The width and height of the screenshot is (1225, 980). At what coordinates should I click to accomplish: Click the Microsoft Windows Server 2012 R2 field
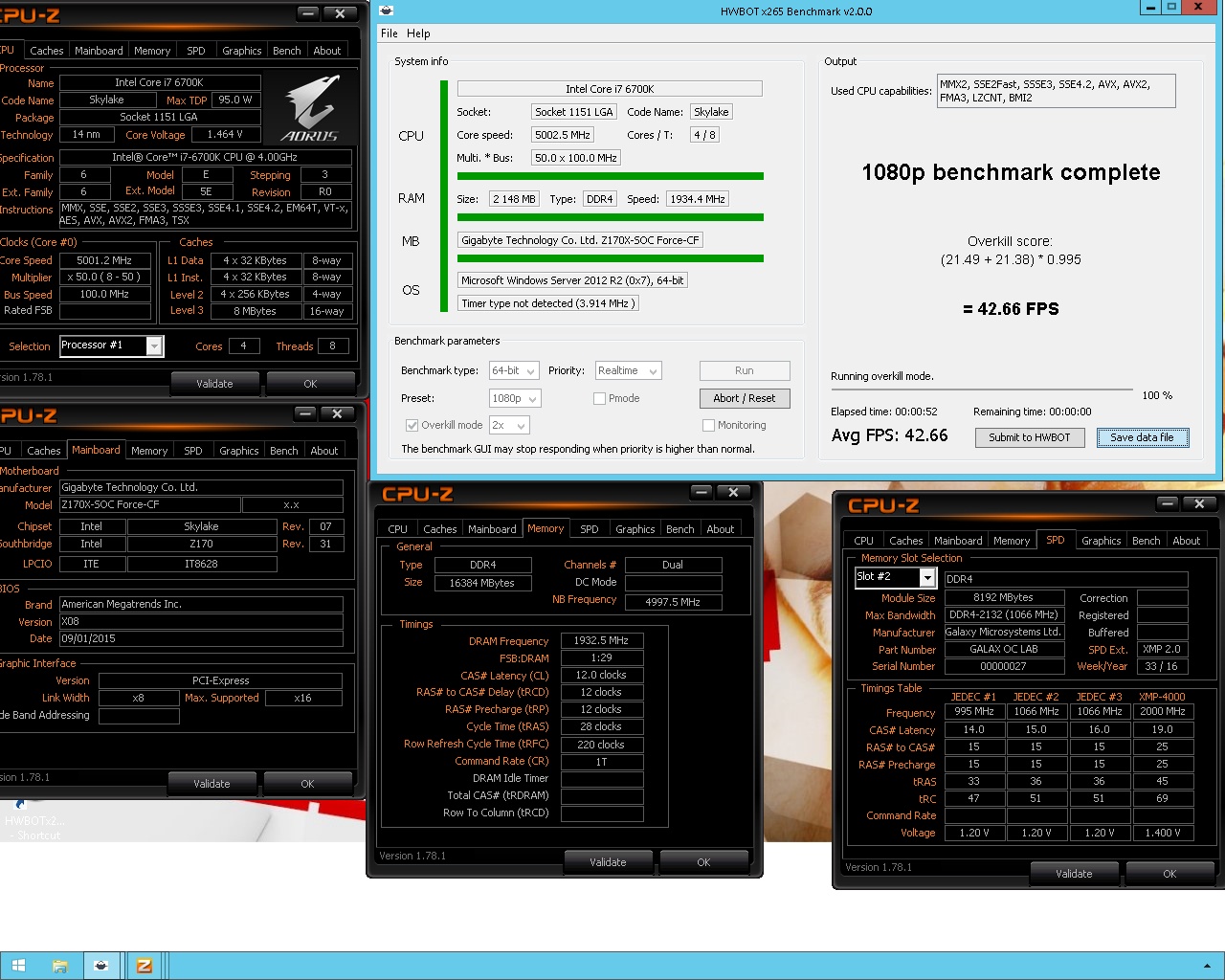(572, 280)
